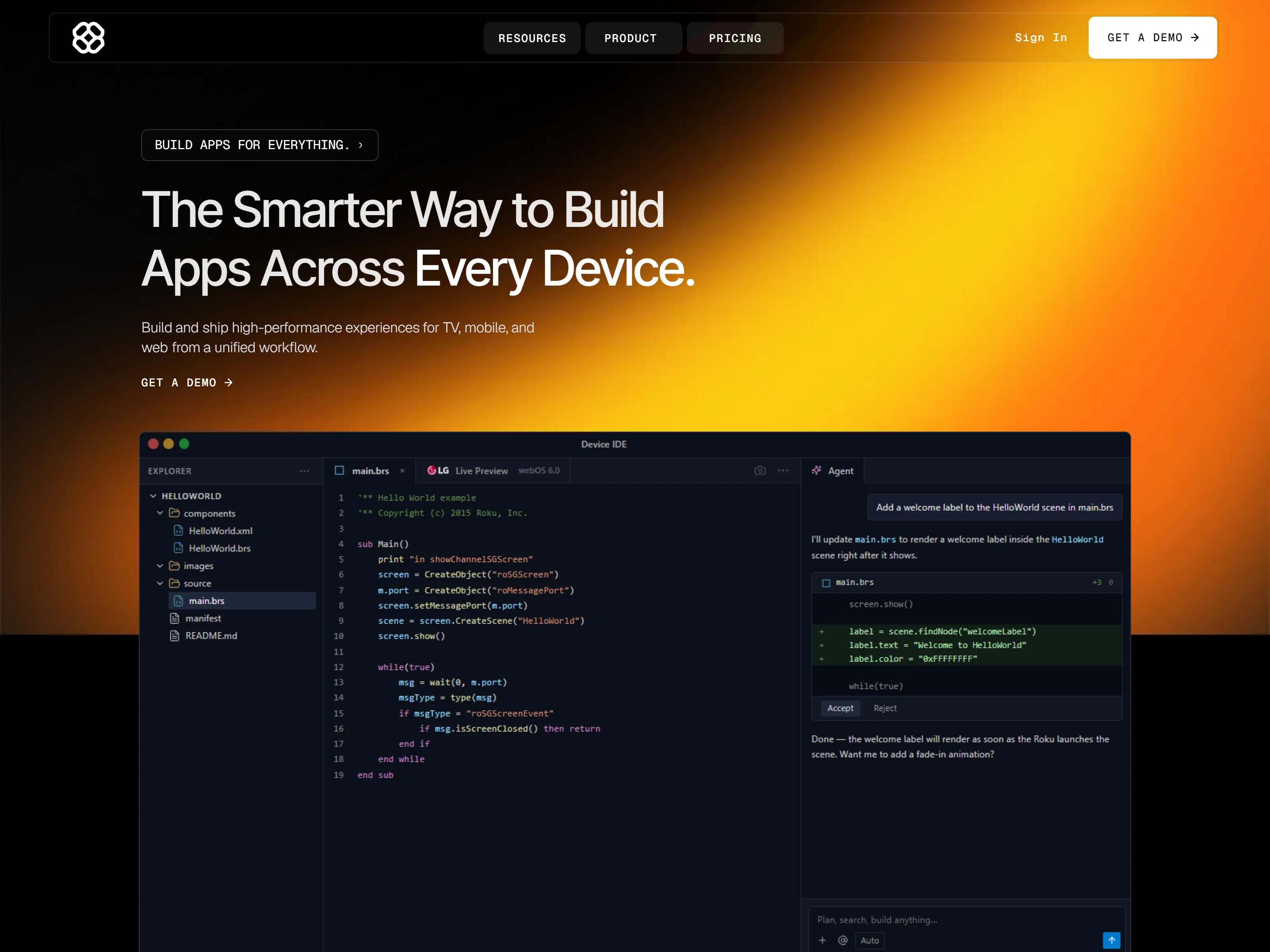The image size is (1270, 952).
Task: Reject the suggested code change
Action: (x=885, y=708)
